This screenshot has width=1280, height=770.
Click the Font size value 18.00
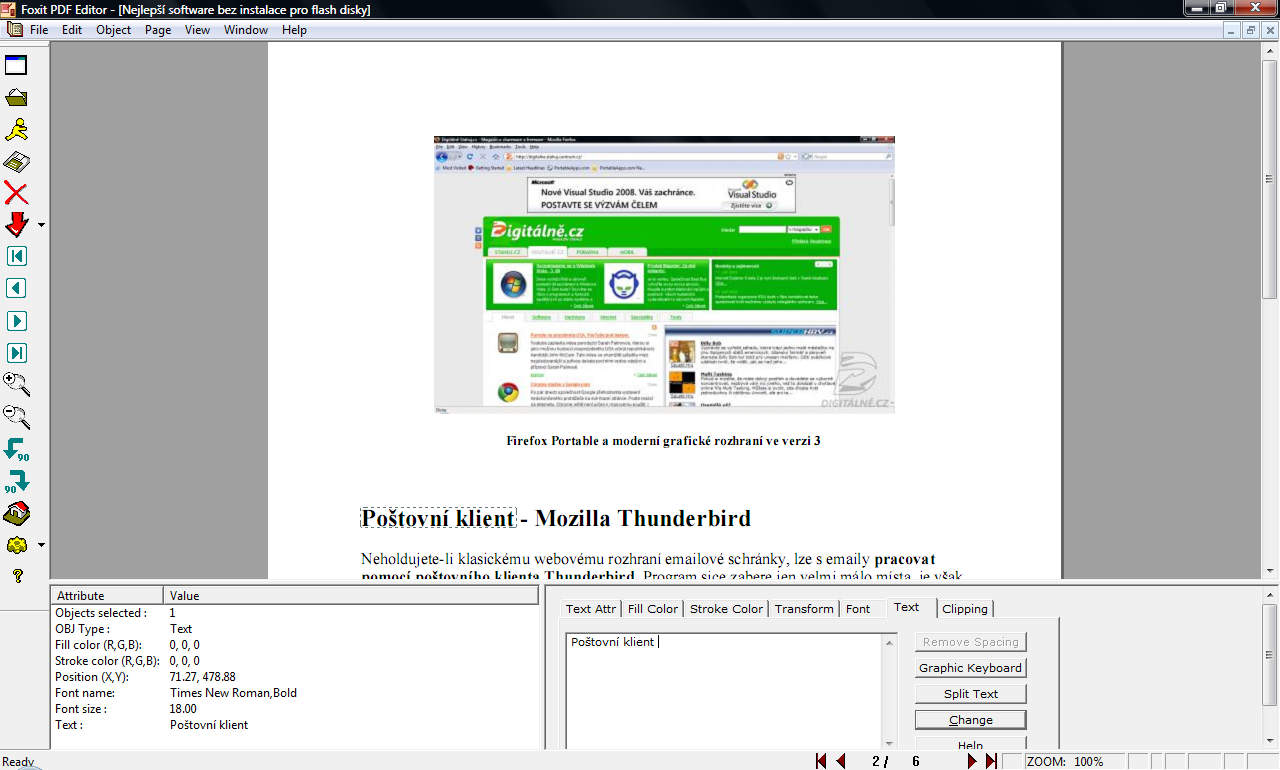pyautogui.click(x=183, y=709)
